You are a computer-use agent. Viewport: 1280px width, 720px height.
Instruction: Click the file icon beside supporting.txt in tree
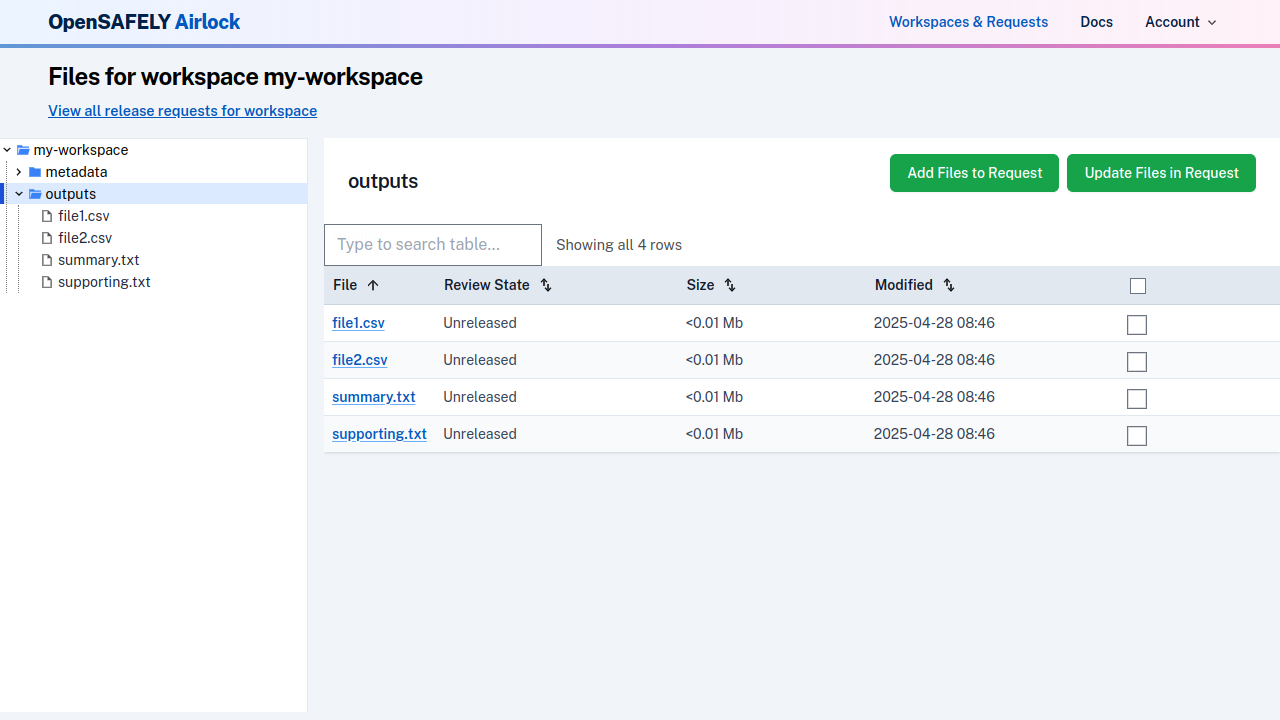[x=47, y=282]
